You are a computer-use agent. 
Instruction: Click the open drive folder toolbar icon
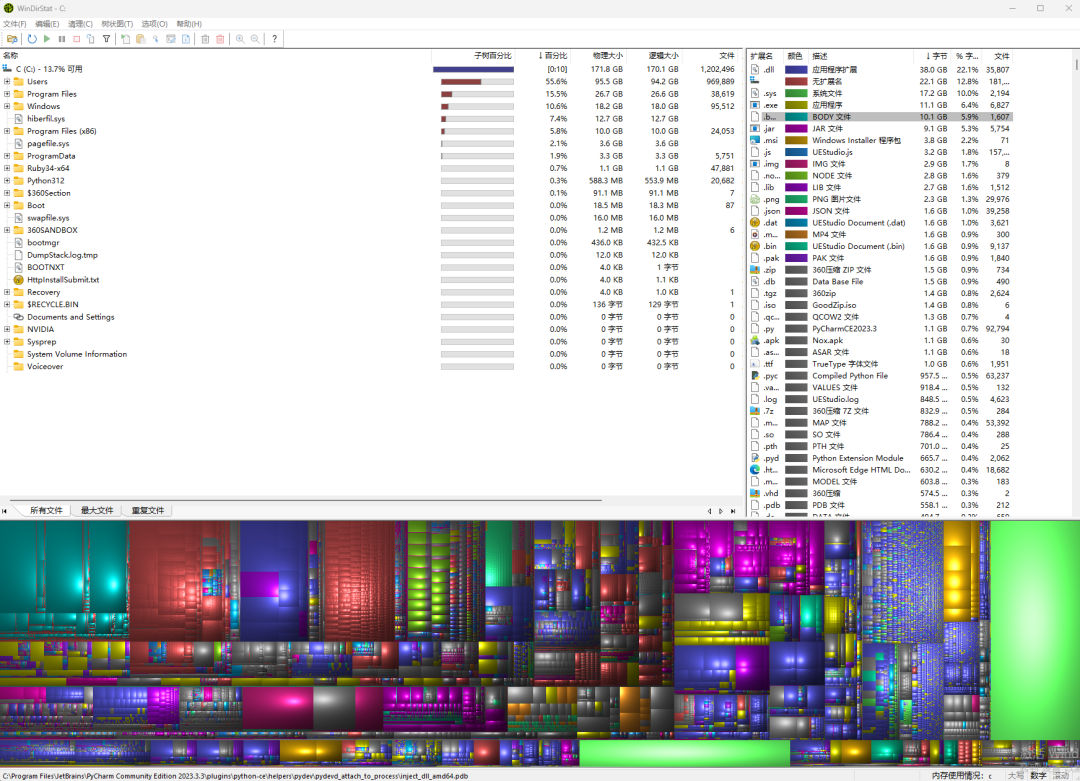(x=11, y=39)
